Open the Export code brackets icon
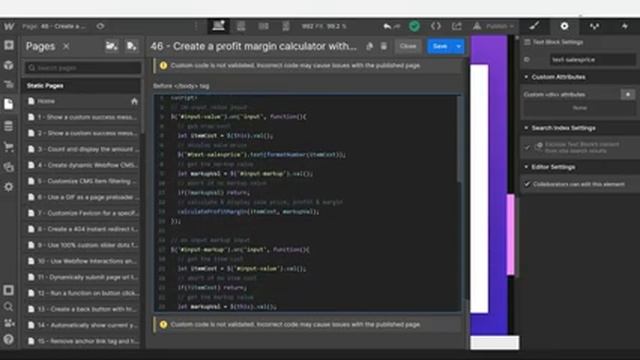 coord(436,26)
